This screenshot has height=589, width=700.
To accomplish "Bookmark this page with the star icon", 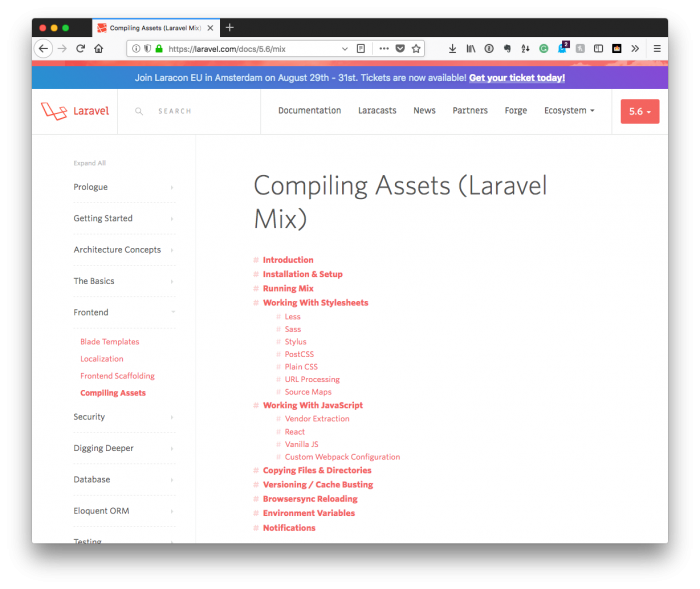I will click(416, 49).
